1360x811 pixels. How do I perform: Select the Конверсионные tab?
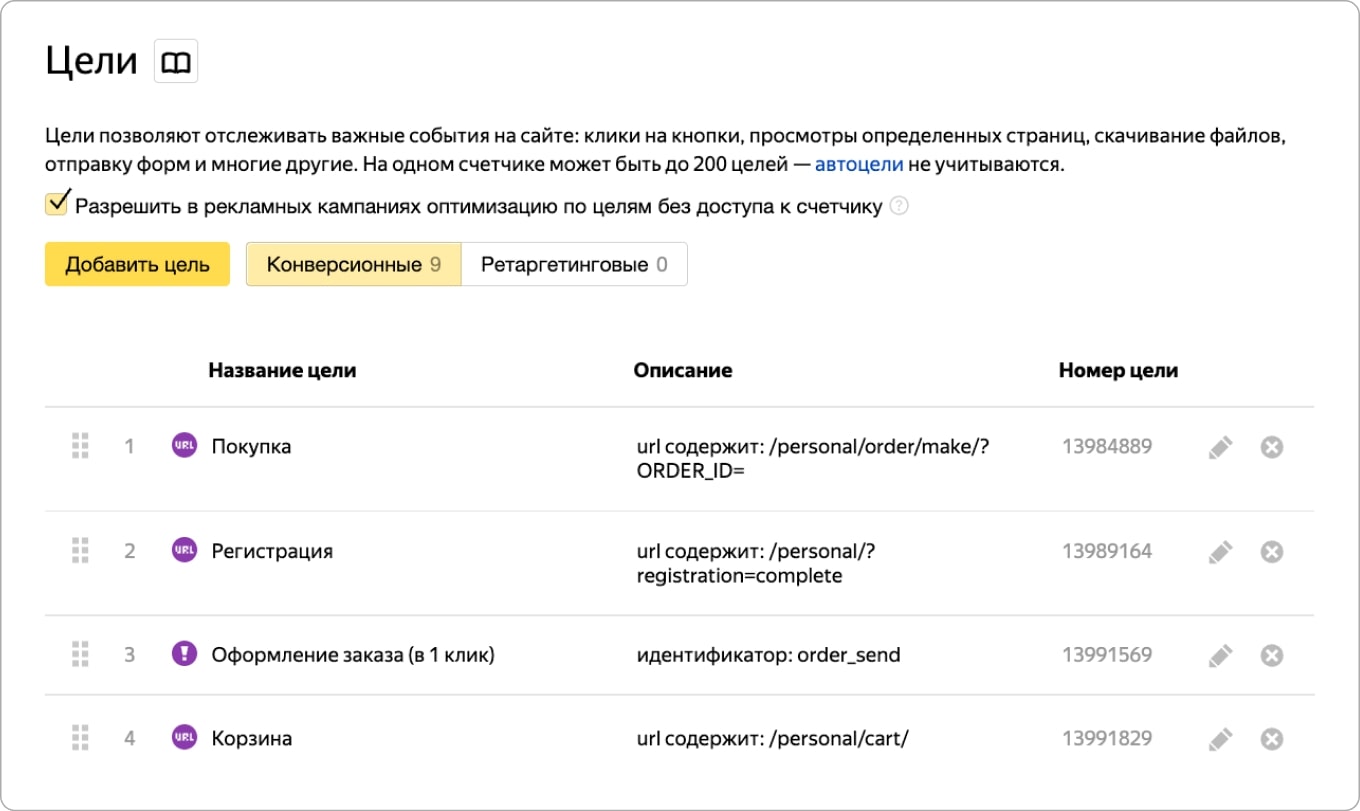coord(354,265)
